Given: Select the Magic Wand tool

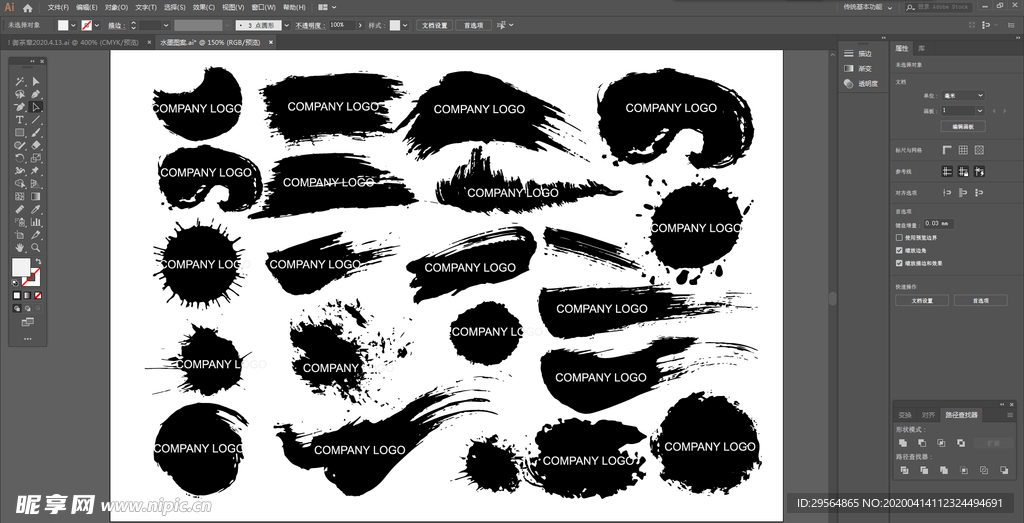Looking at the screenshot, I should 19,82.
